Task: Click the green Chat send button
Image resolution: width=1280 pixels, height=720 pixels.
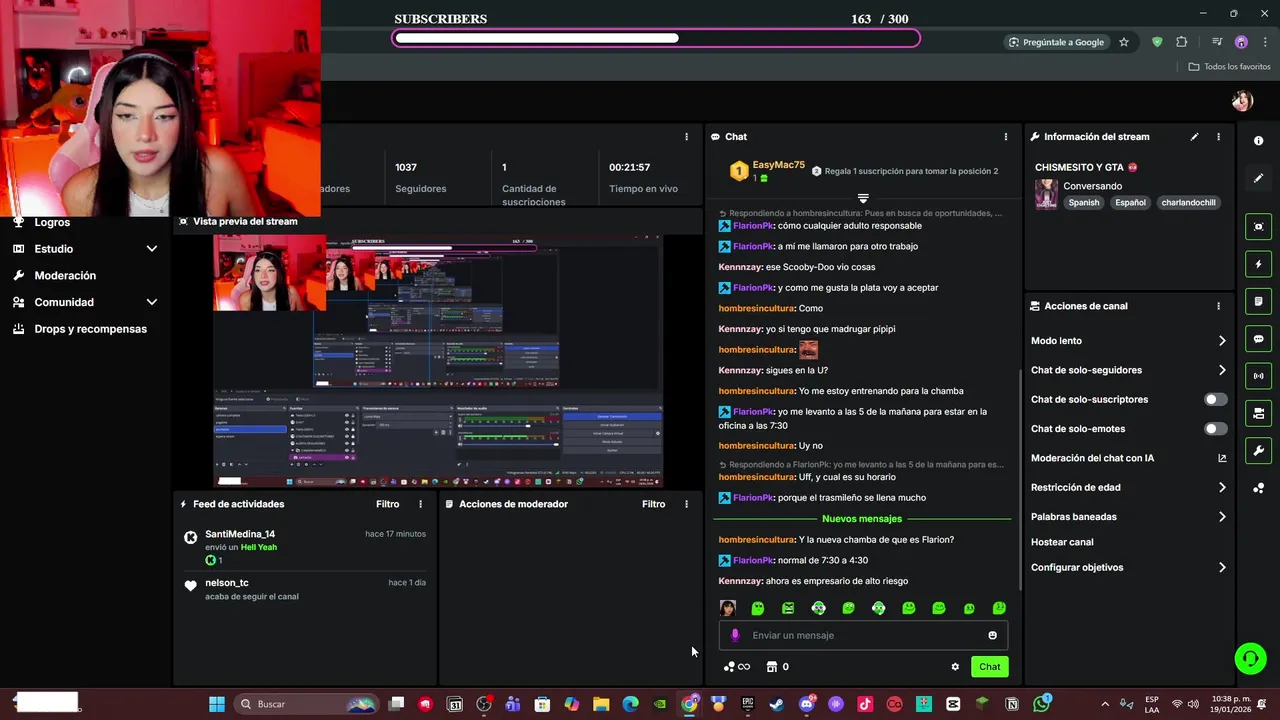Action: (x=989, y=667)
